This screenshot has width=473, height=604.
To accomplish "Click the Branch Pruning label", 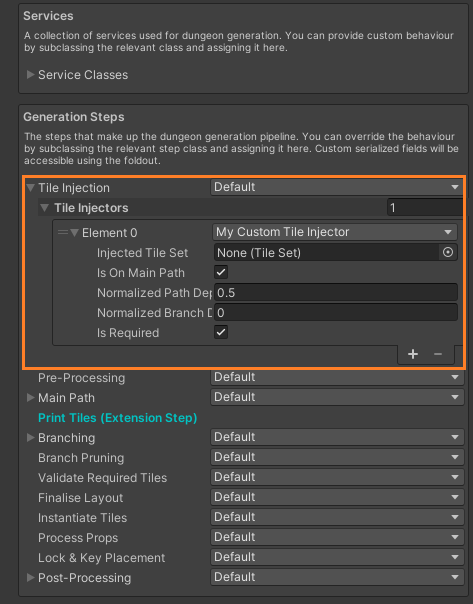I will (x=81, y=458).
